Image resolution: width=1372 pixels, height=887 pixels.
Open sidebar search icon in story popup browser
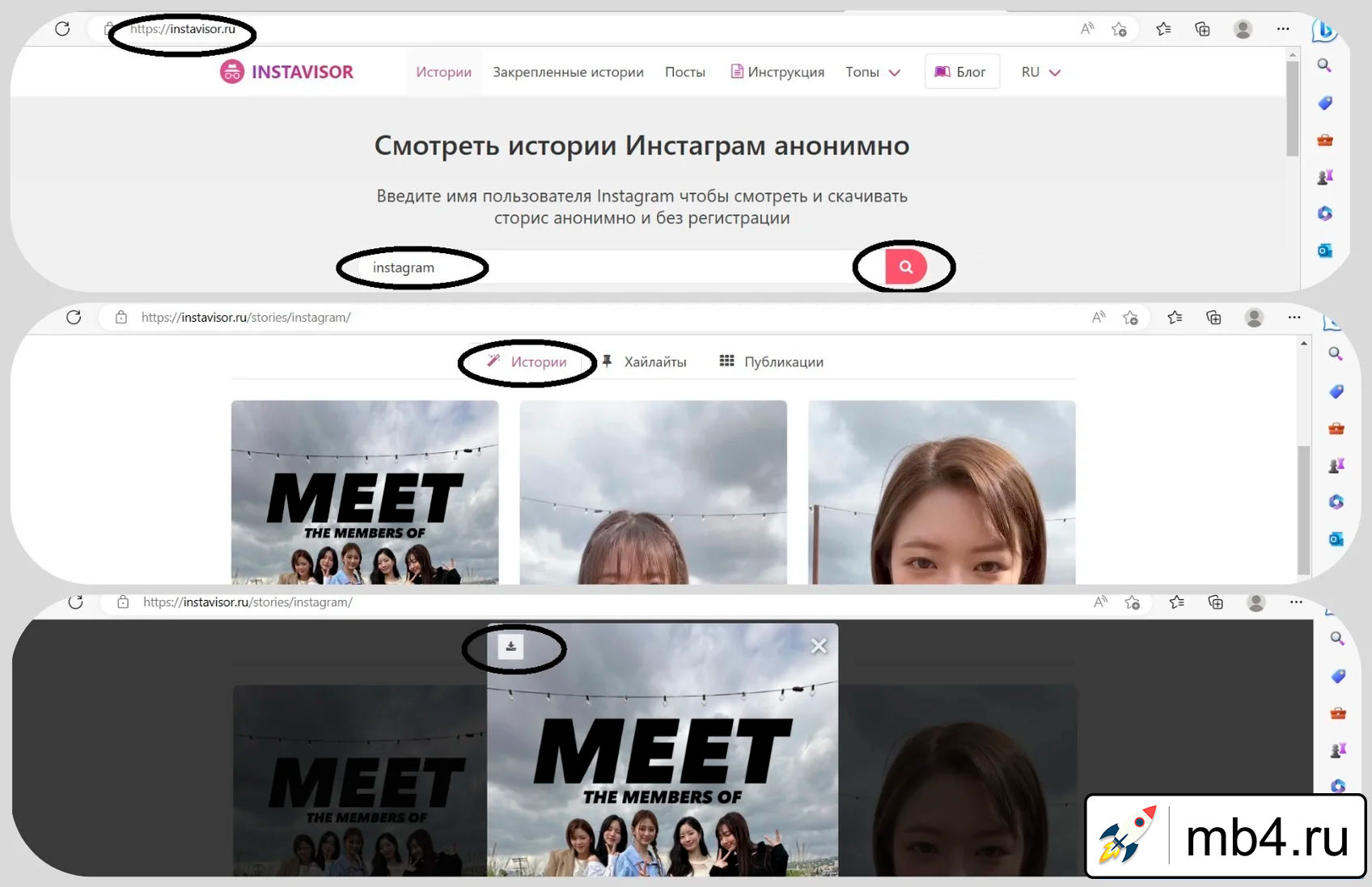coord(1337,638)
